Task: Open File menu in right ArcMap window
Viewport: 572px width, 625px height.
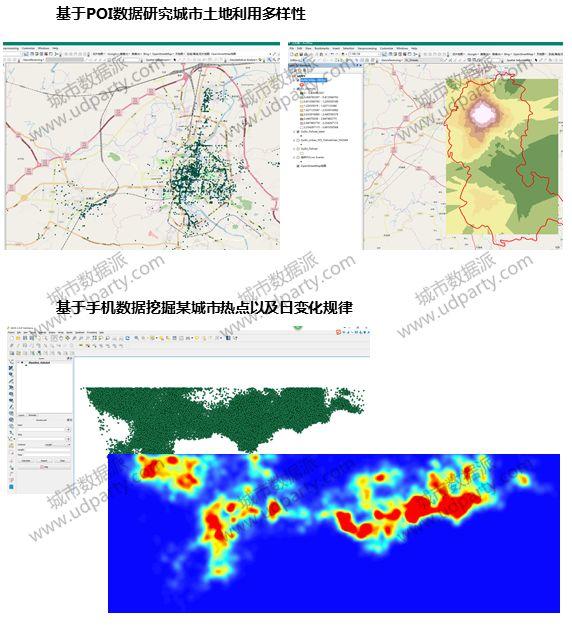Action: pos(291,48)
